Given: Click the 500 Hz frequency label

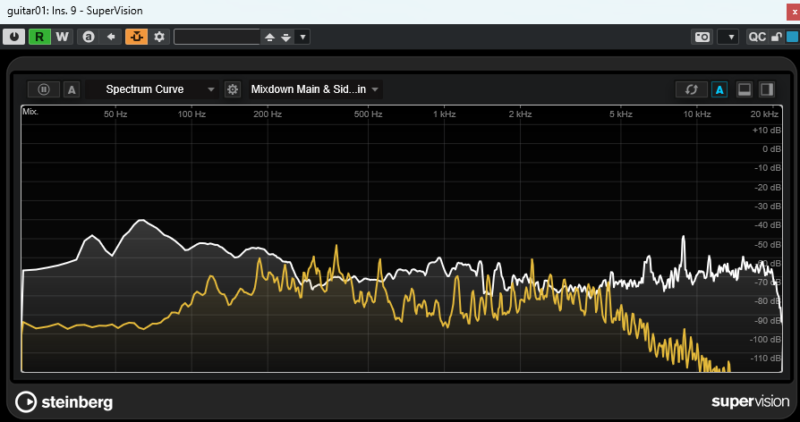Looking at the screenshot, I should click(x=368, y=114).
